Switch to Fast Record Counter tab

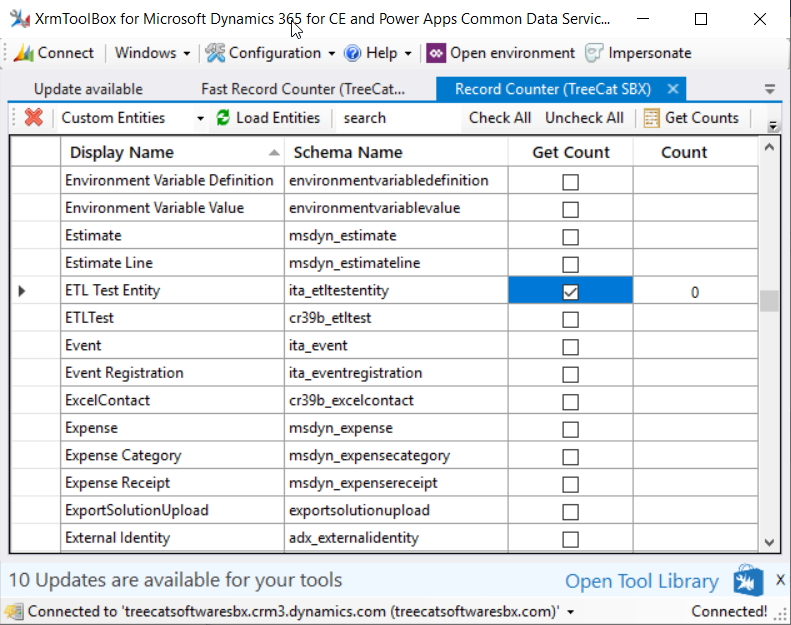(x=303, y=89)
